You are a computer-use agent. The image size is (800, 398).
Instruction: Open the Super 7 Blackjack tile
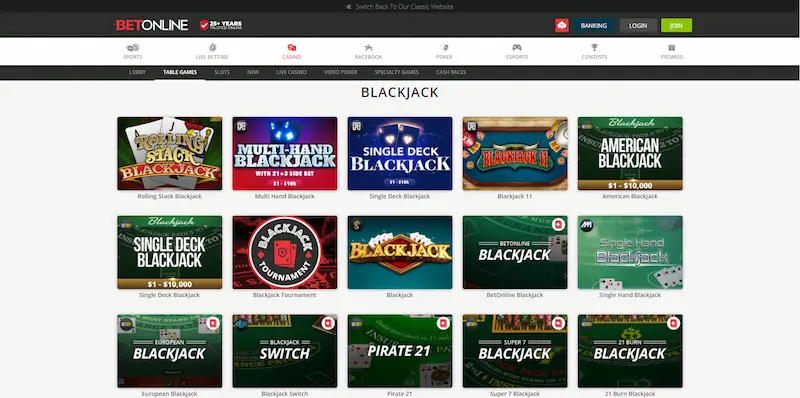coord(515,351)
